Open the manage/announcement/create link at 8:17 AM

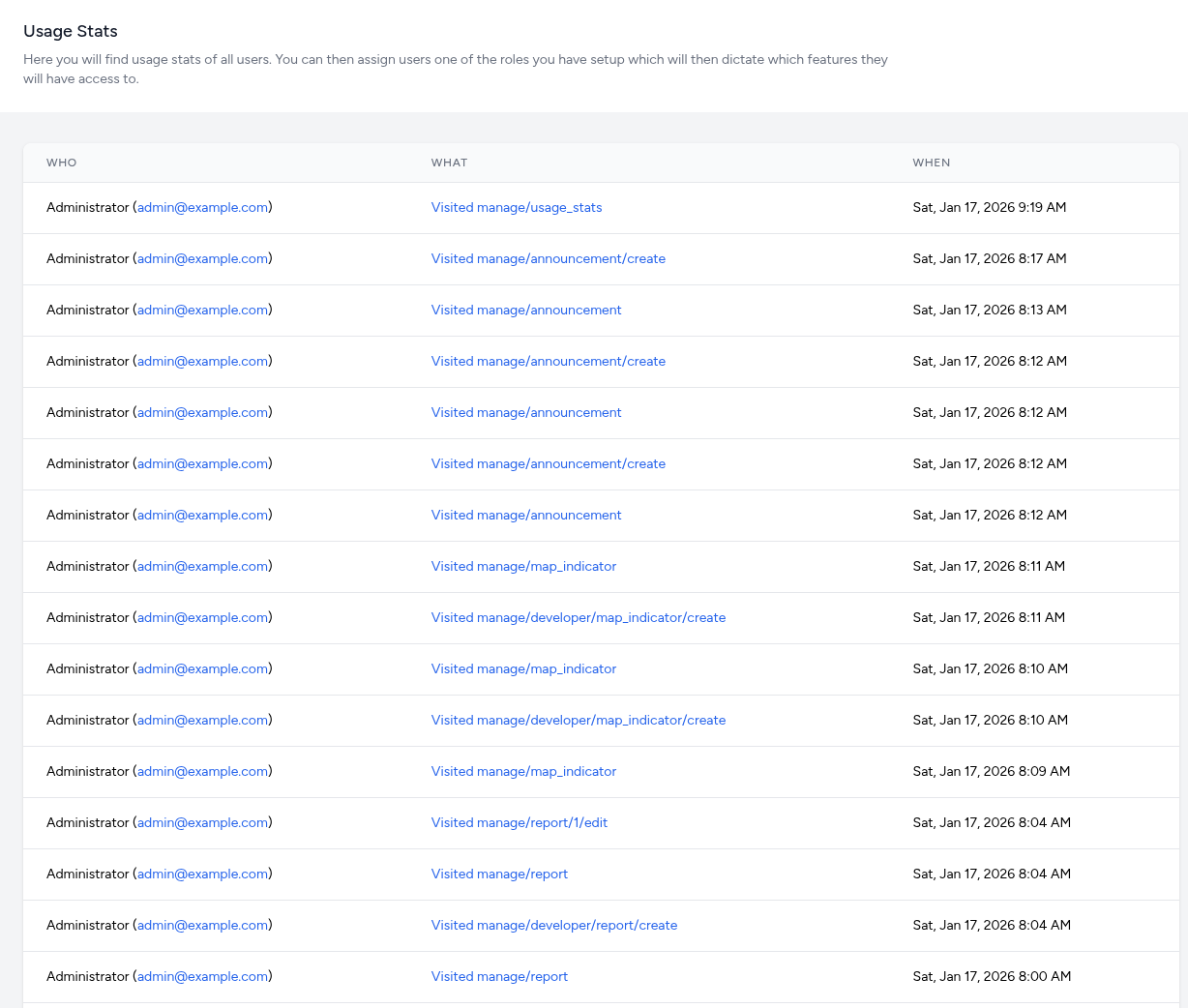tap(548, 258)
